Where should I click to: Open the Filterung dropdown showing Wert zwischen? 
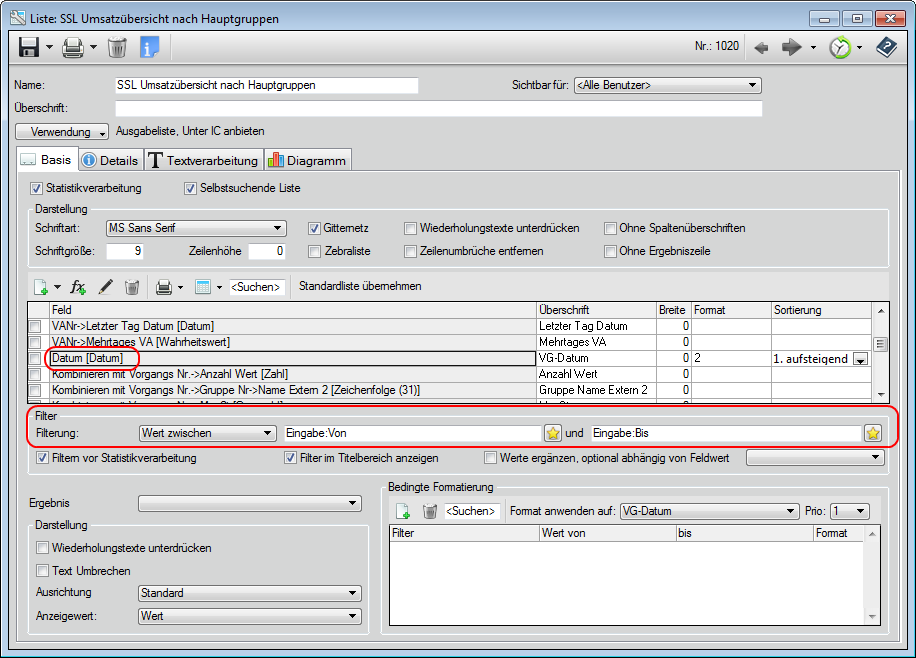coord(265,433)
